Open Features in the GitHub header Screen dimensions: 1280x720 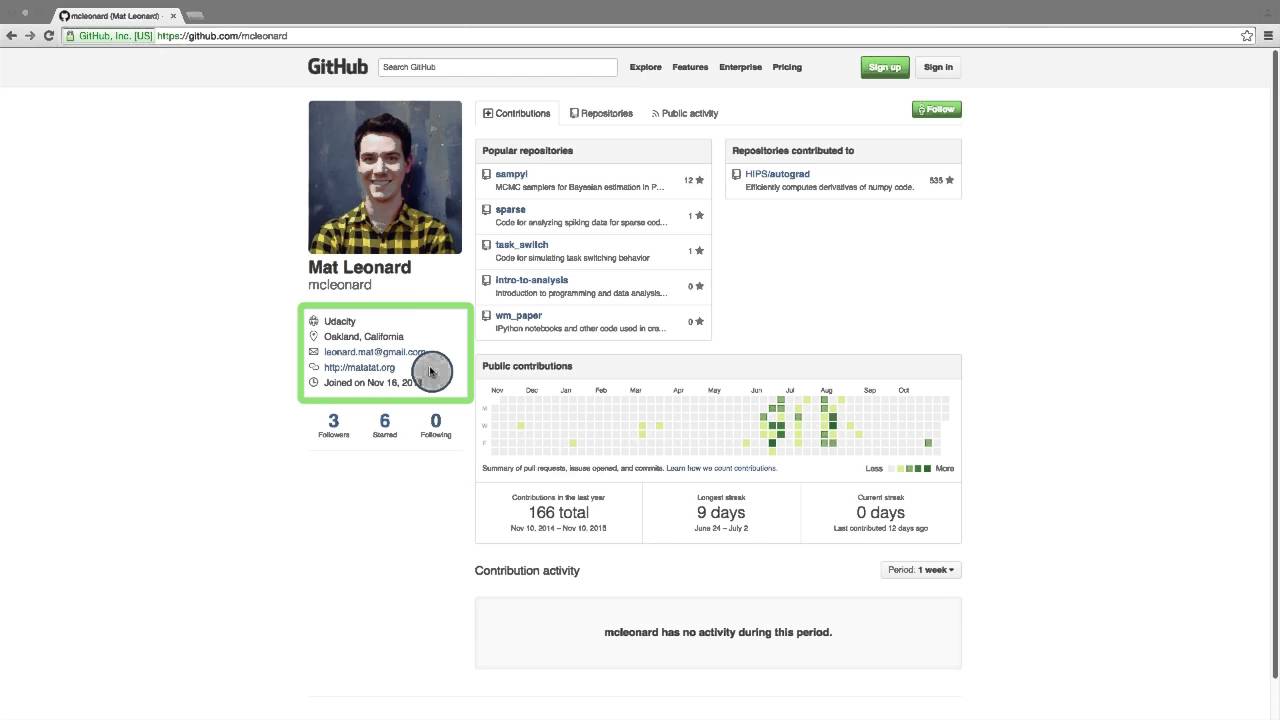pos(690,67)
